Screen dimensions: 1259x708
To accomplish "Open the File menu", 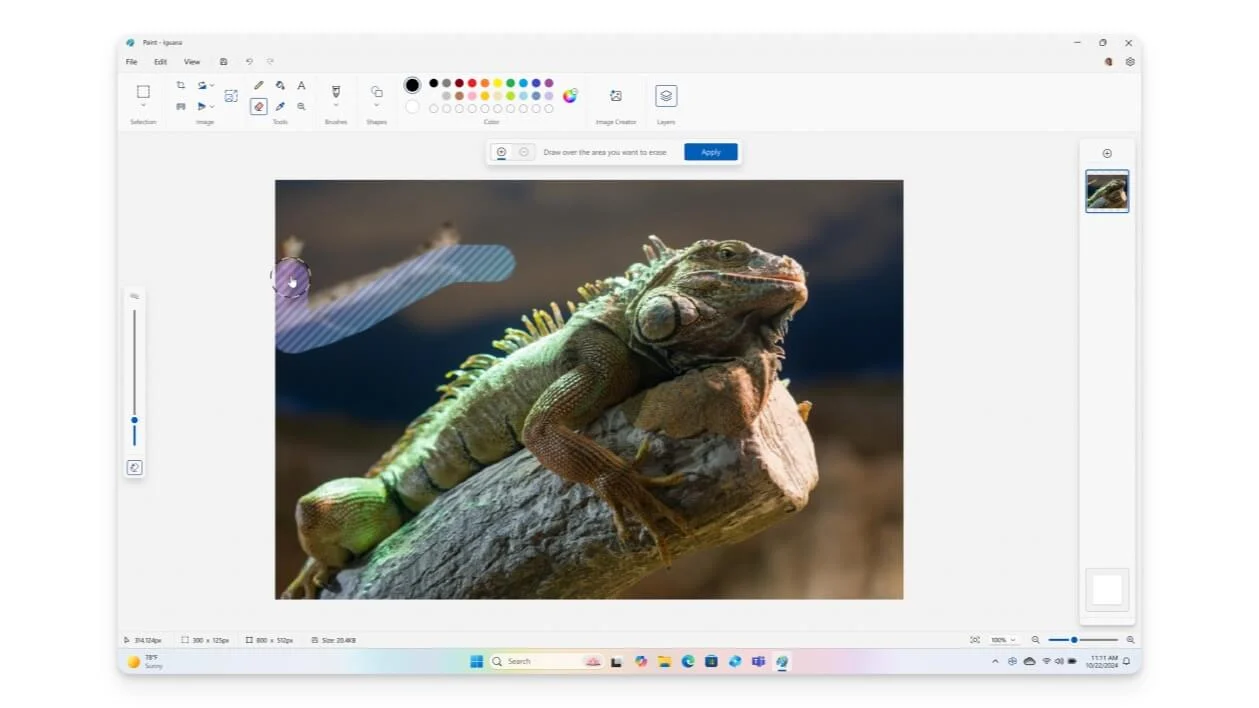I will [x=131, y=62].
